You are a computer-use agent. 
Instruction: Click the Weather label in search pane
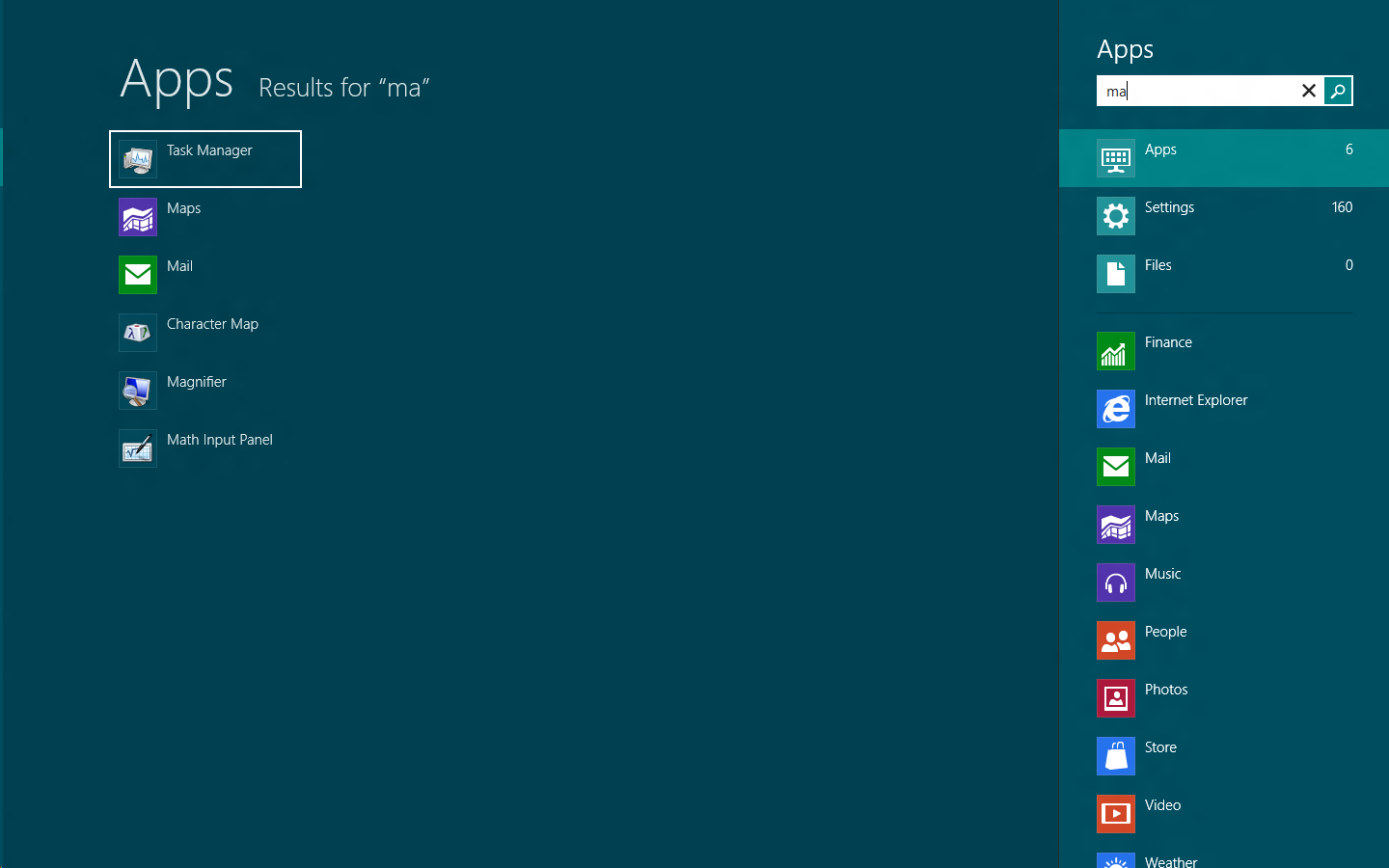click(1171, 861)
